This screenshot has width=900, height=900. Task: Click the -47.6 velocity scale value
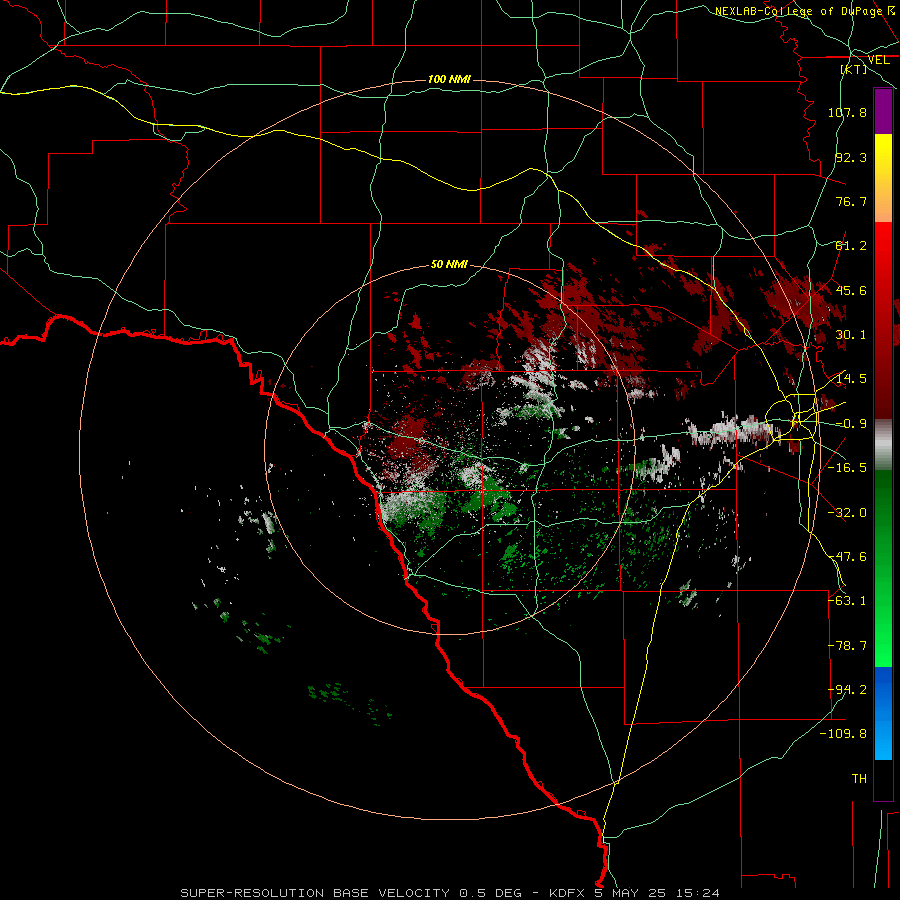(847, 557)
